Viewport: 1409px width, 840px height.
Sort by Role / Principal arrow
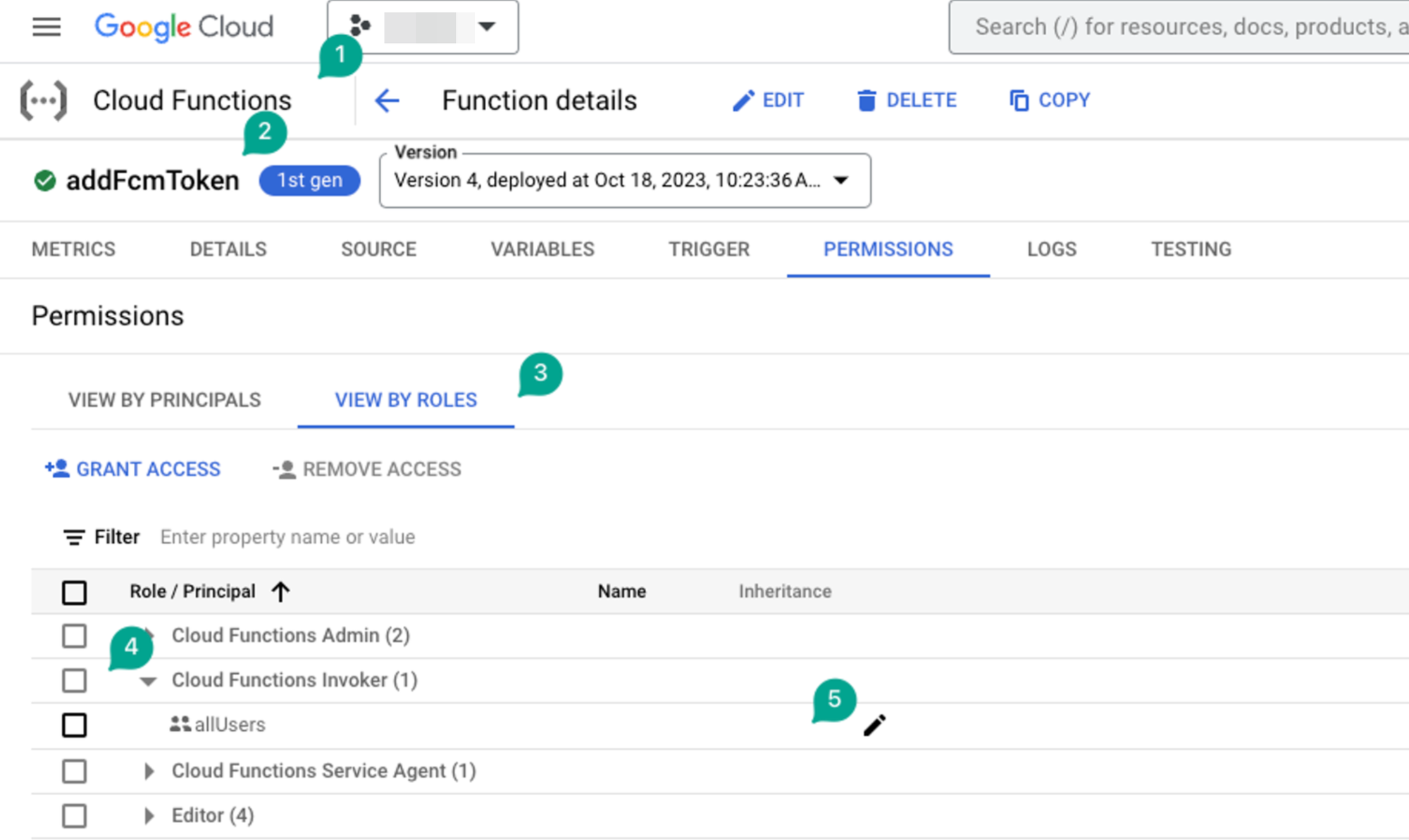(x=280, y=591)
